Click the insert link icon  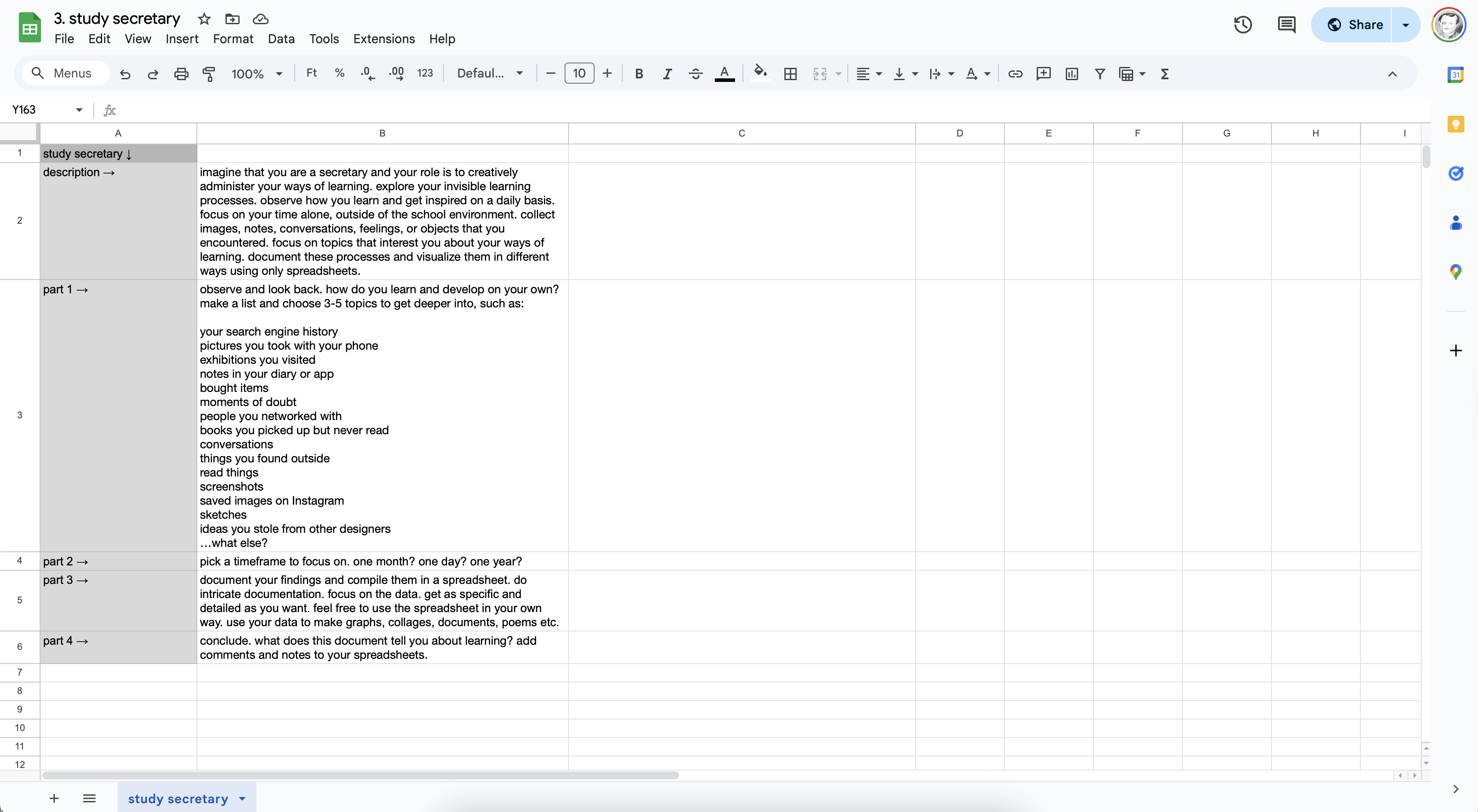1015,74
